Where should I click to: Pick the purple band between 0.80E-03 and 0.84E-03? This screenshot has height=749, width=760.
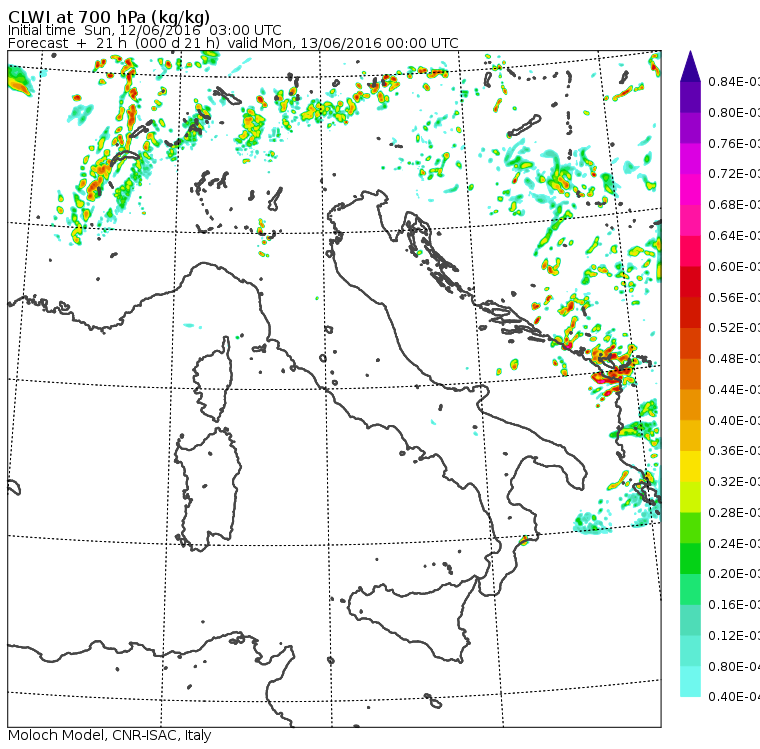(x=690, y=97)
